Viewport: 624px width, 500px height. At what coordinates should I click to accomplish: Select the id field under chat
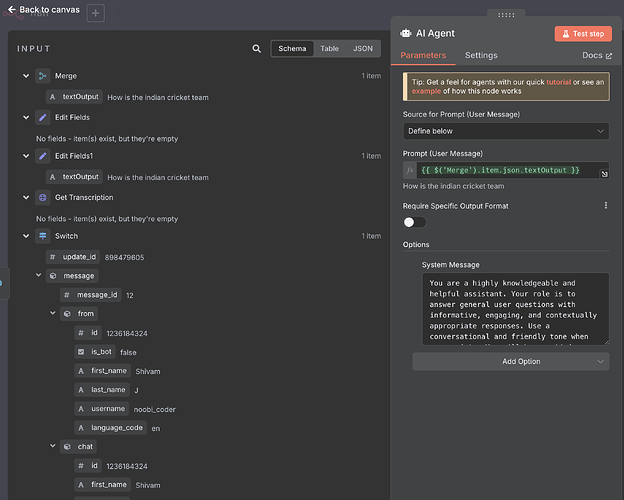(x=88, y=466)
